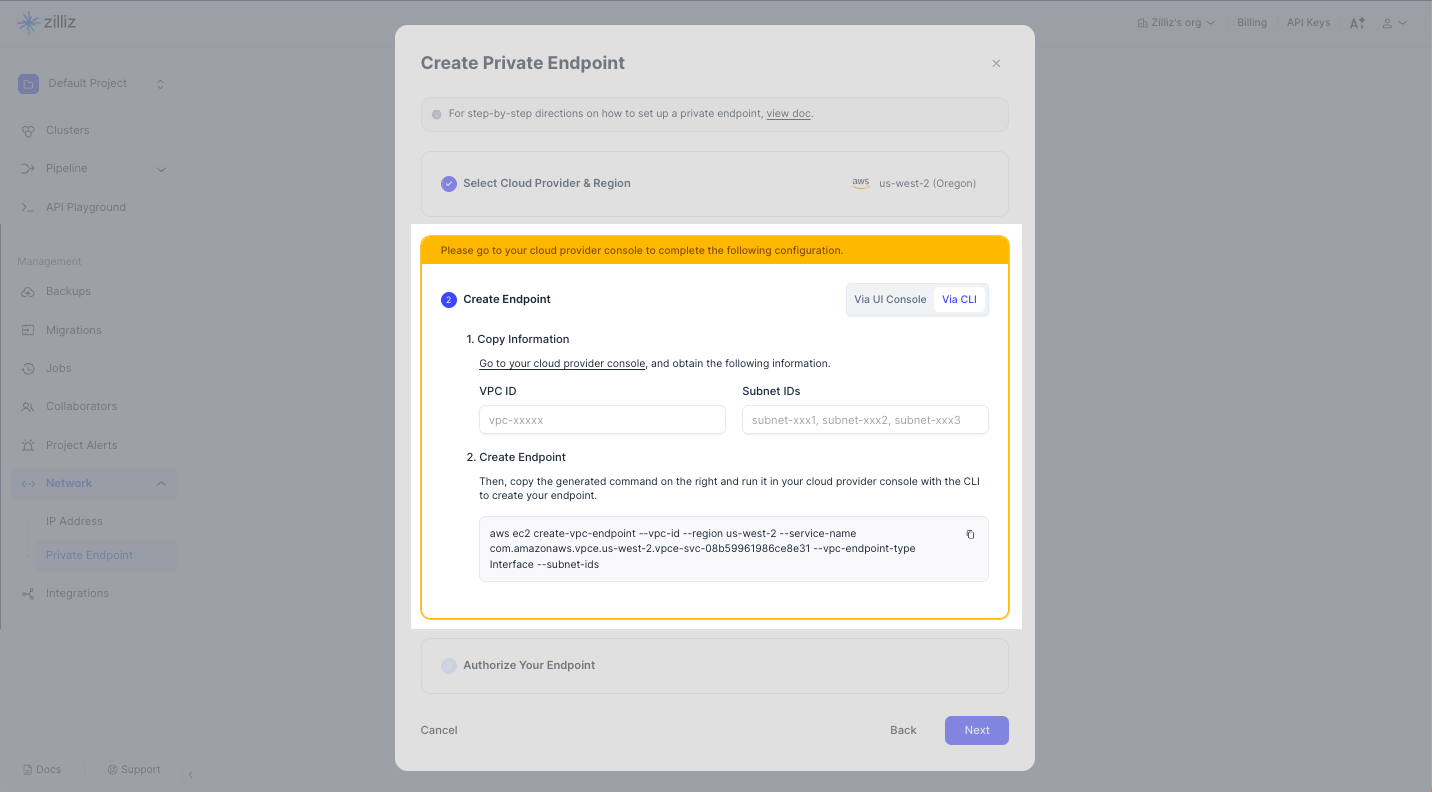Screen dimensions: 1432x792
Task: Open the Migrations sidebar icon
Action: point(28,330)
